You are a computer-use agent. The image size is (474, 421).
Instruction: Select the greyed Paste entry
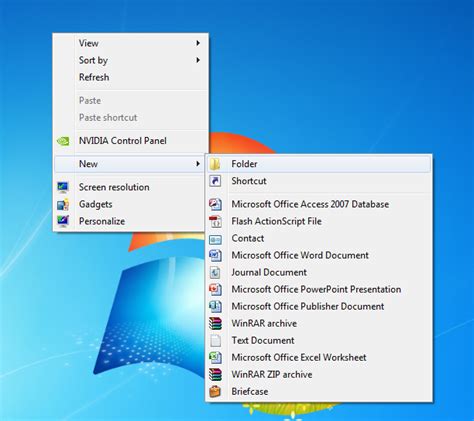pos(131,100)
